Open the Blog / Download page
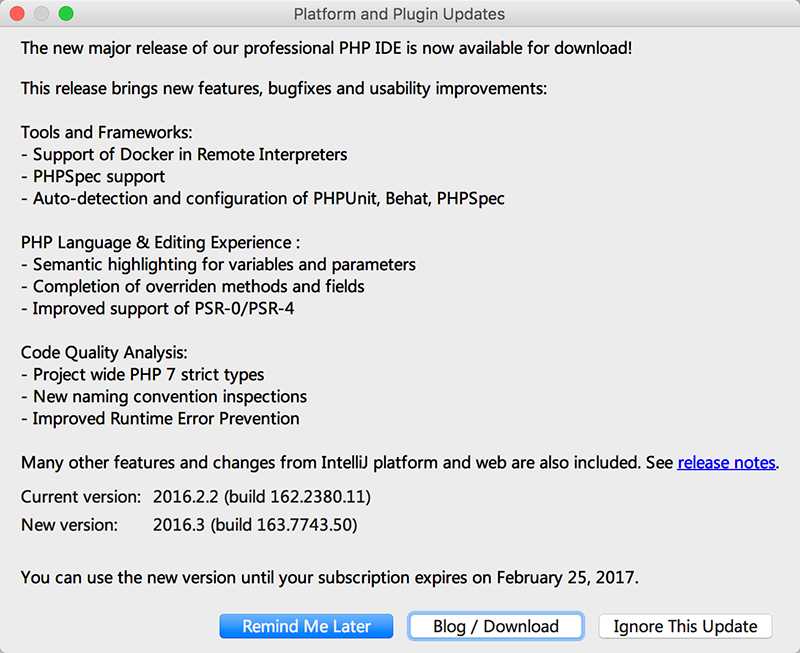The width and height of the screenshot is (800, 653). 495,626
